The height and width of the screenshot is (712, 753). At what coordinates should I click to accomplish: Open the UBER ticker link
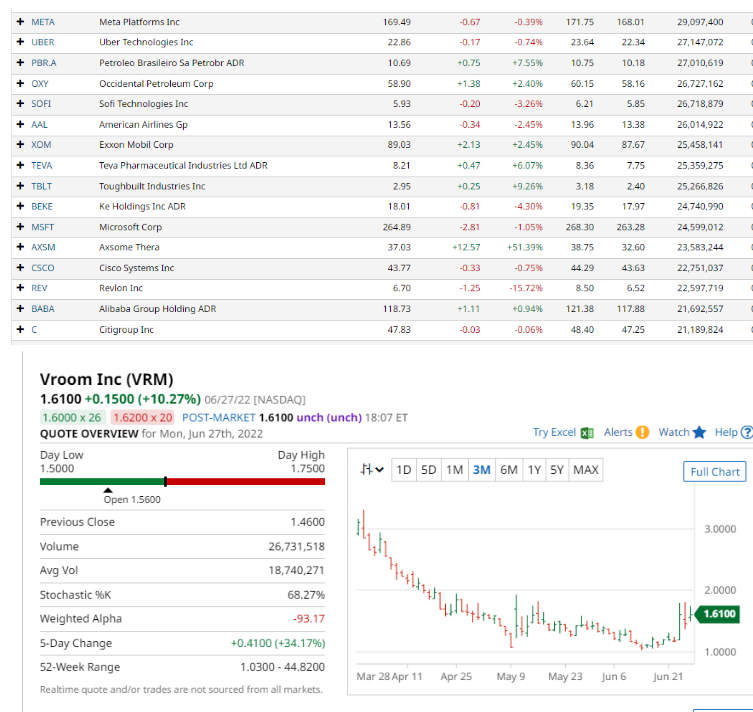[43, 42]
